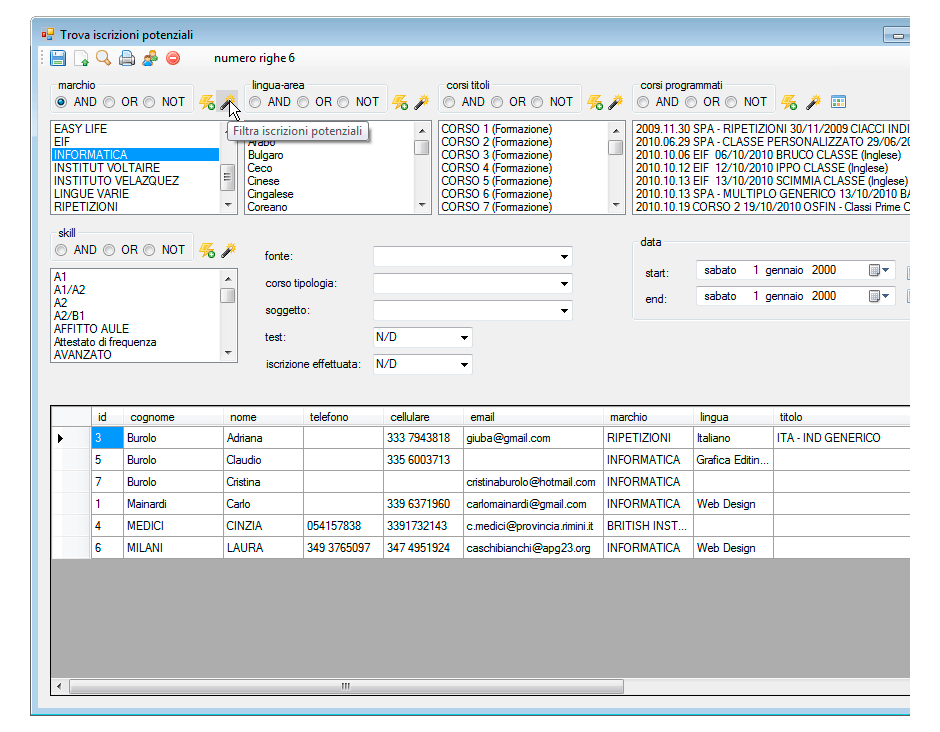Click the lingua cell Grafica Editin...

(x=733, y=460)
